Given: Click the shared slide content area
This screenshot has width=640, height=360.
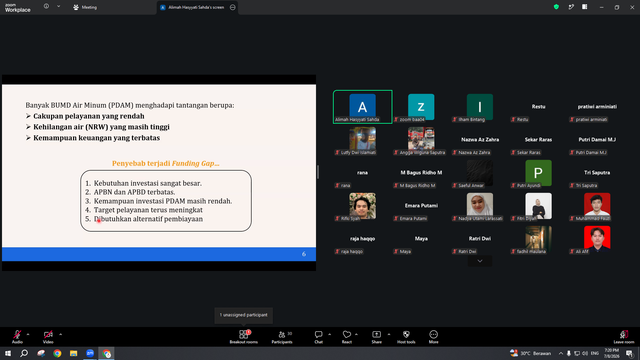Looking at the screenshot, I should 159,173.
